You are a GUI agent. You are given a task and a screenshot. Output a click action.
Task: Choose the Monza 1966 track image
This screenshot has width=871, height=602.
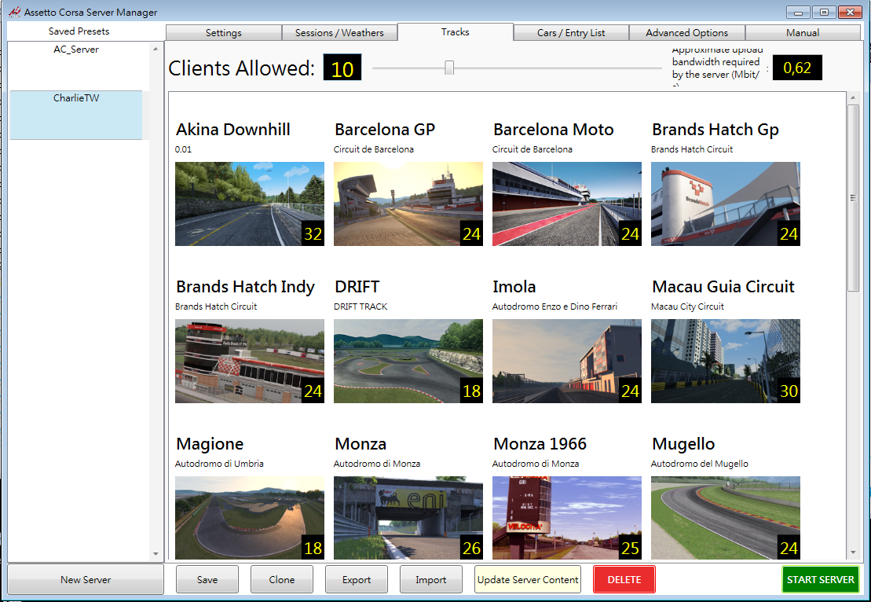click(x=567, y=517)
